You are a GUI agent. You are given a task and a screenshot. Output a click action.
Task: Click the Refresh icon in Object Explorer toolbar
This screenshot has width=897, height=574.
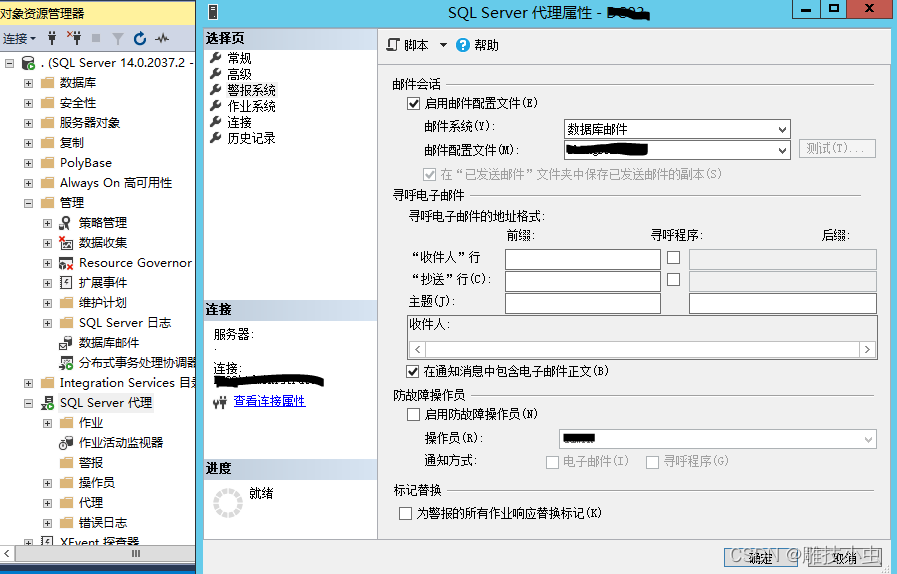140,39
